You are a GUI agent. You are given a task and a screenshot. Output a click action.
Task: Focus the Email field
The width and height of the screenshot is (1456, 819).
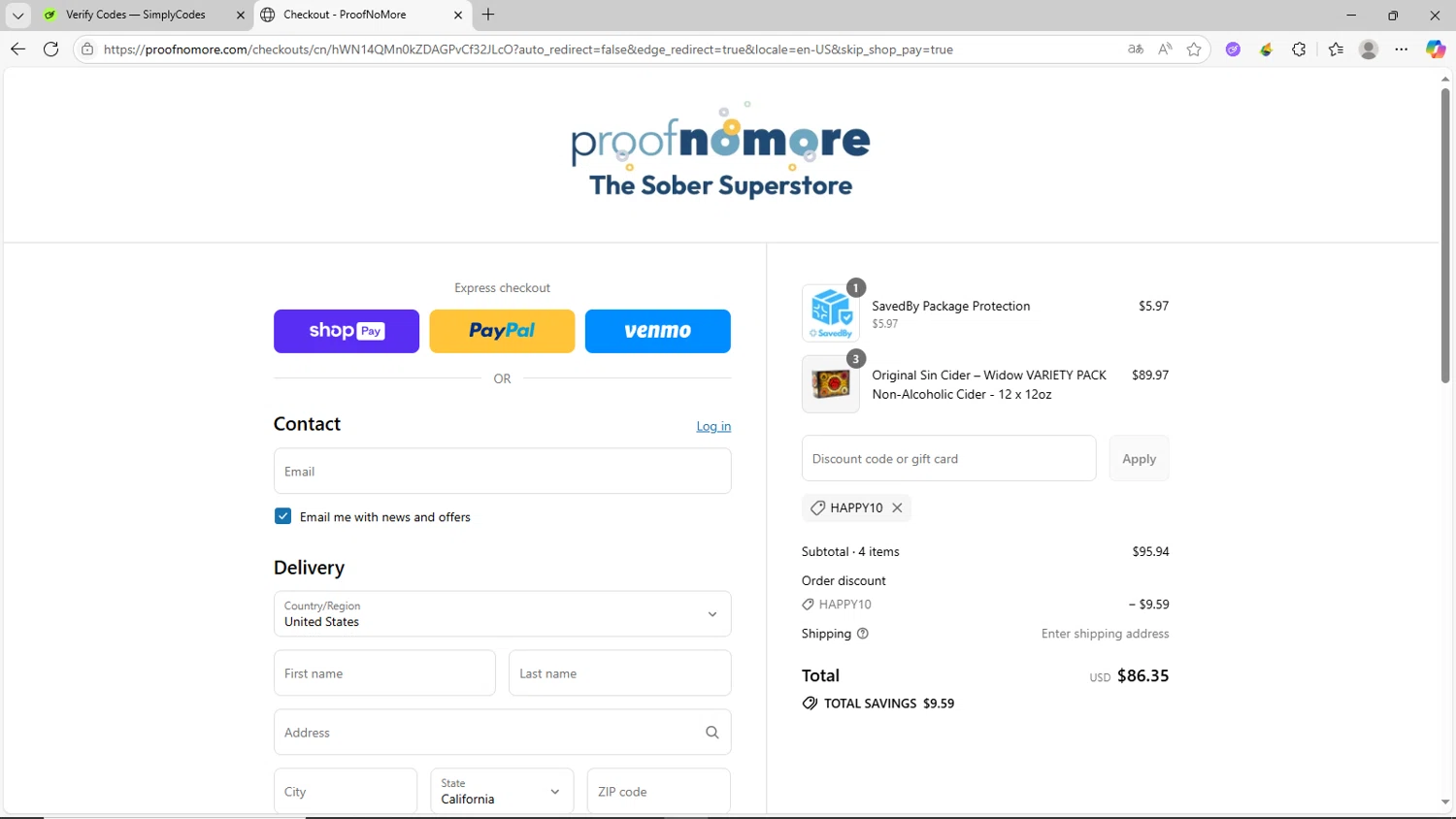point(502,472)
